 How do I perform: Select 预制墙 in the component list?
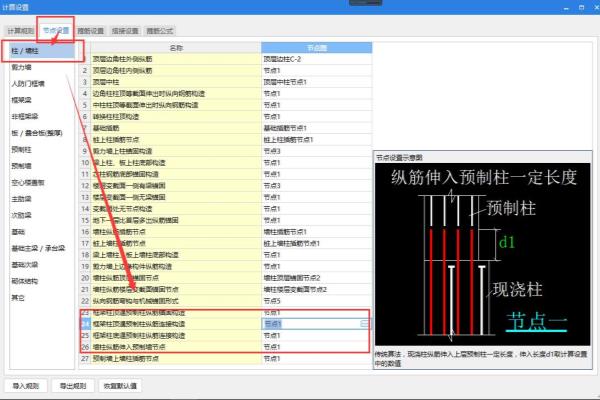click(x=22, y=166)
